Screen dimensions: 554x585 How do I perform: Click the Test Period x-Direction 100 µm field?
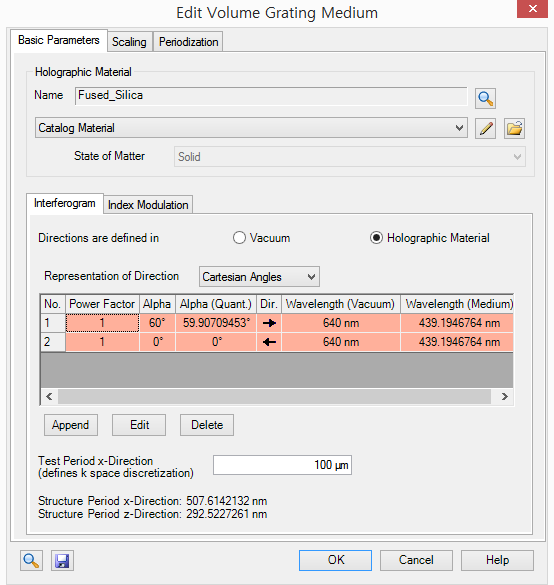tap(282, 465)
